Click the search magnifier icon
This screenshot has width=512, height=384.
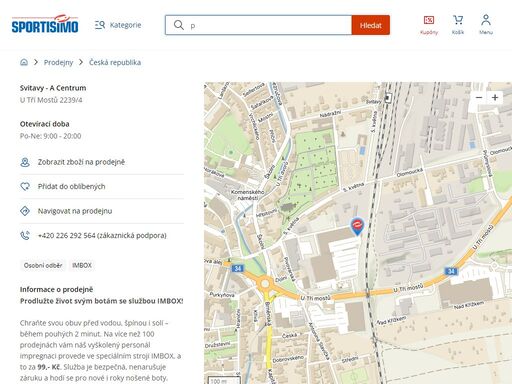tap(179, 25)
